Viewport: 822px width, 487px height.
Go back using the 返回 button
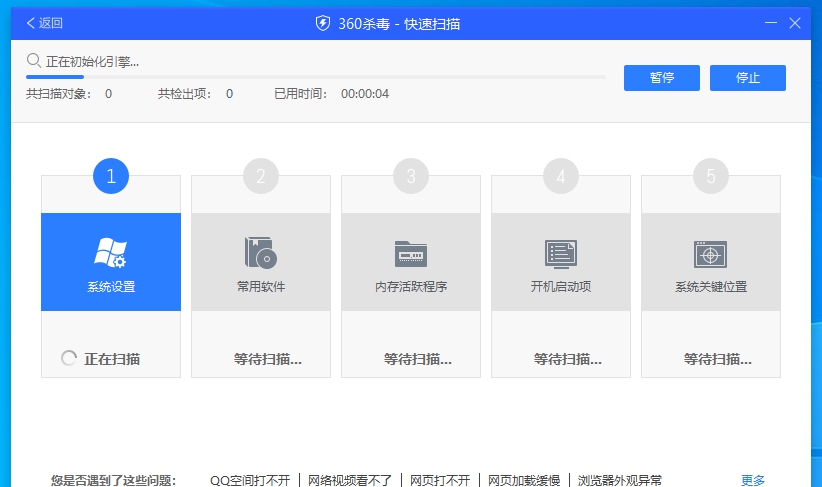tap(44, 23)
